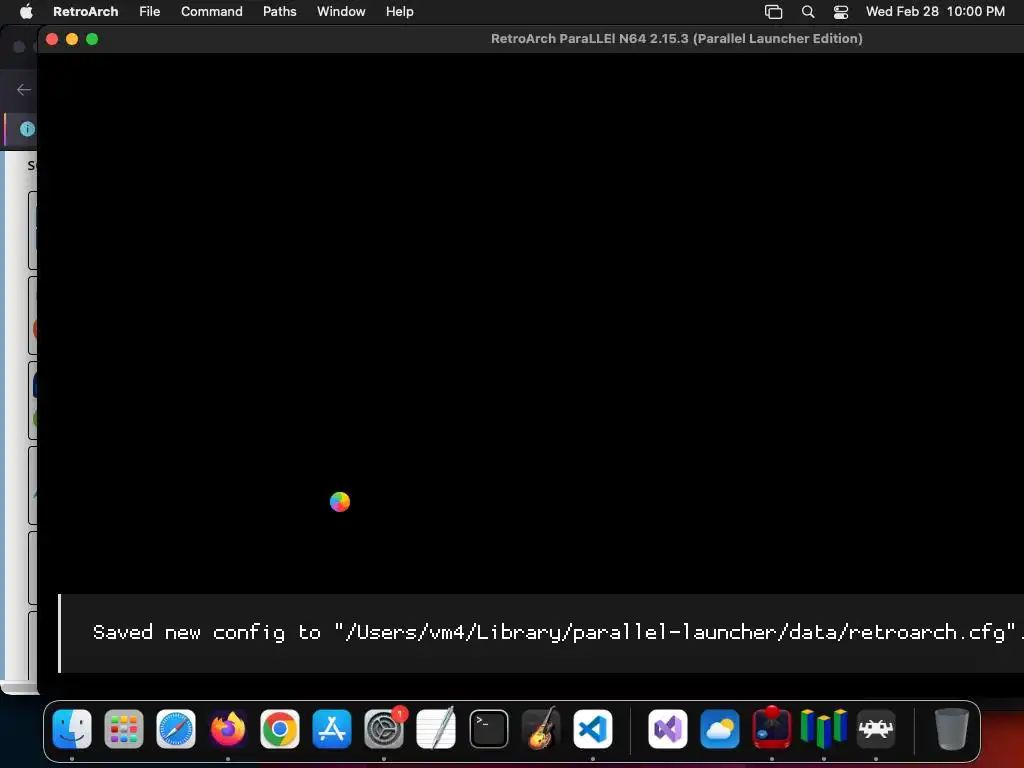Open Visual Studio Code from the Dock

point(593,728)
